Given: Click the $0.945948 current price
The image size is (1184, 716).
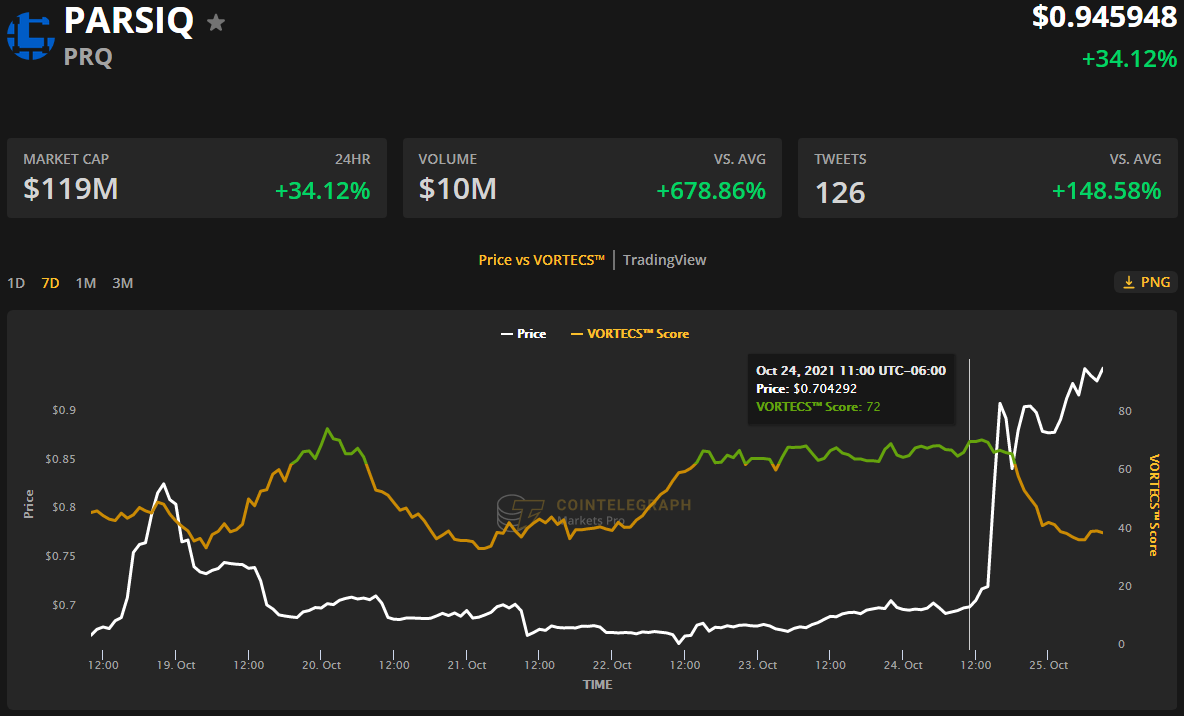Looking at the screenshot, I should point(1104,17).
